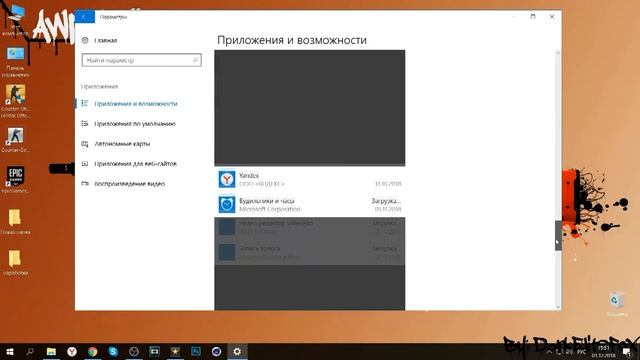The width and height of the screenshot is (640, 360).
Task: Select the Будильники и часы app entry
Action: pyautogui.click(x=310, y=204)
